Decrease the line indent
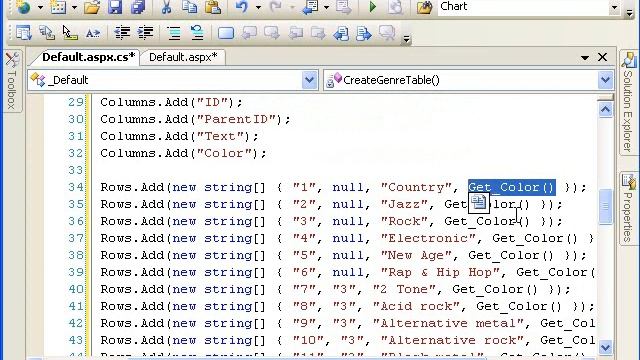Image resolution: width=640 pixels, height=360 pixels. pos(122,33)
